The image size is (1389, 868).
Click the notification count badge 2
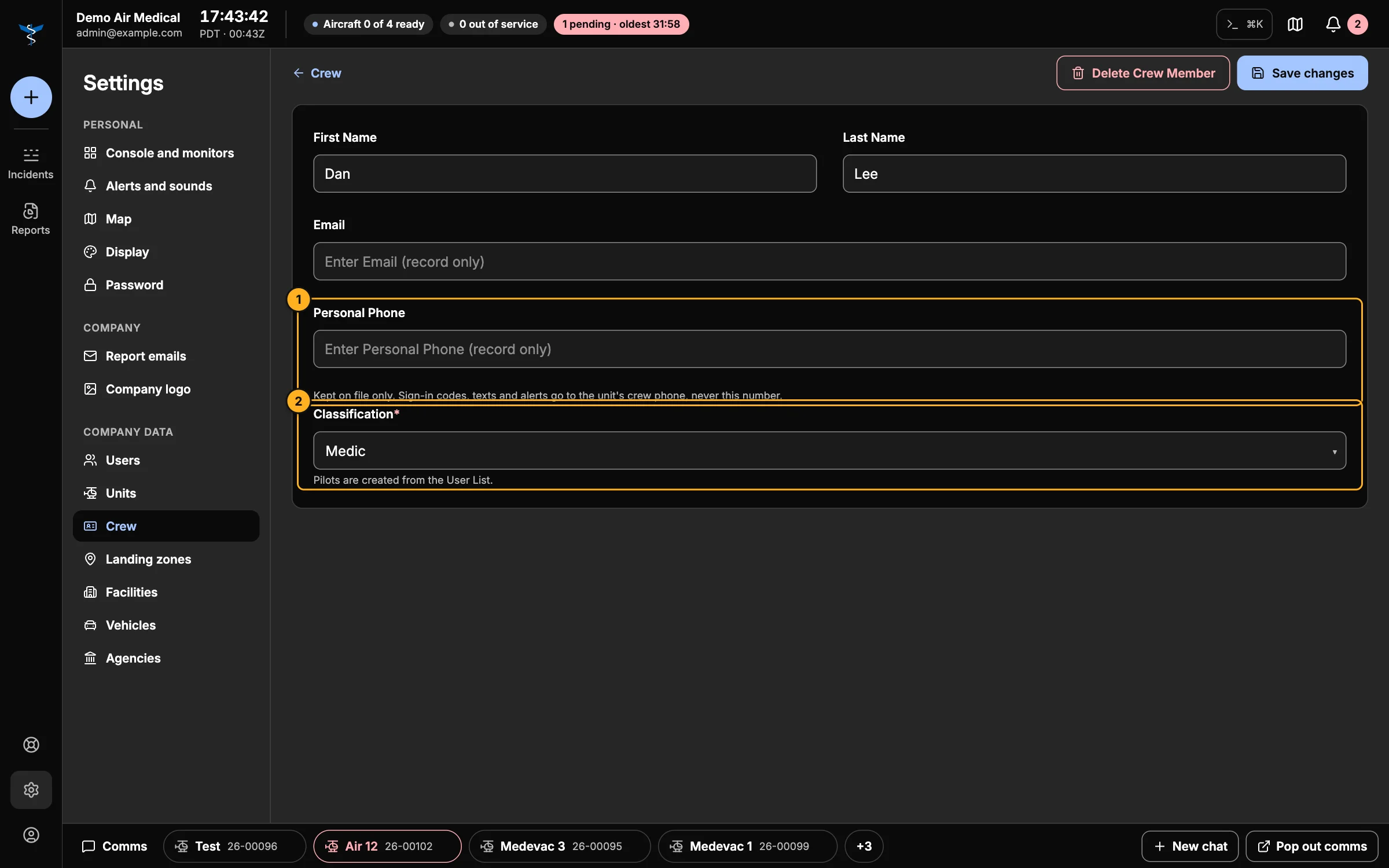point(1357,24)
